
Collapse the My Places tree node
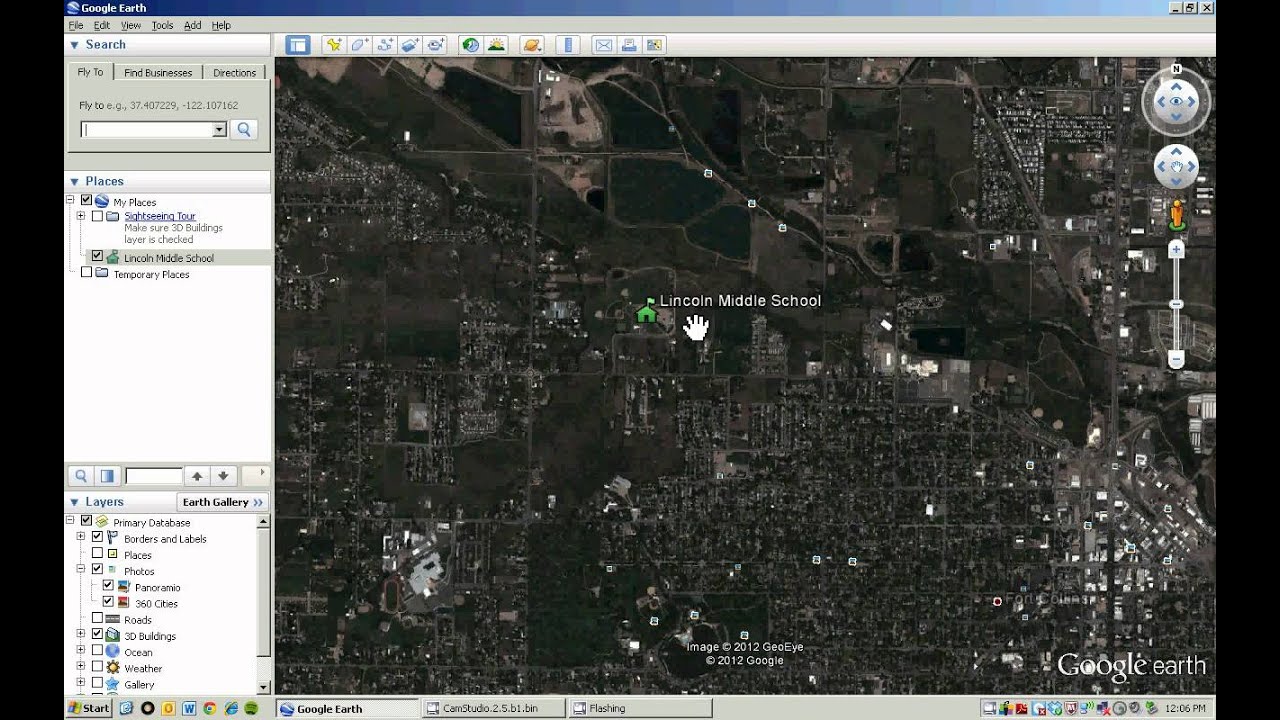point(70,200)
